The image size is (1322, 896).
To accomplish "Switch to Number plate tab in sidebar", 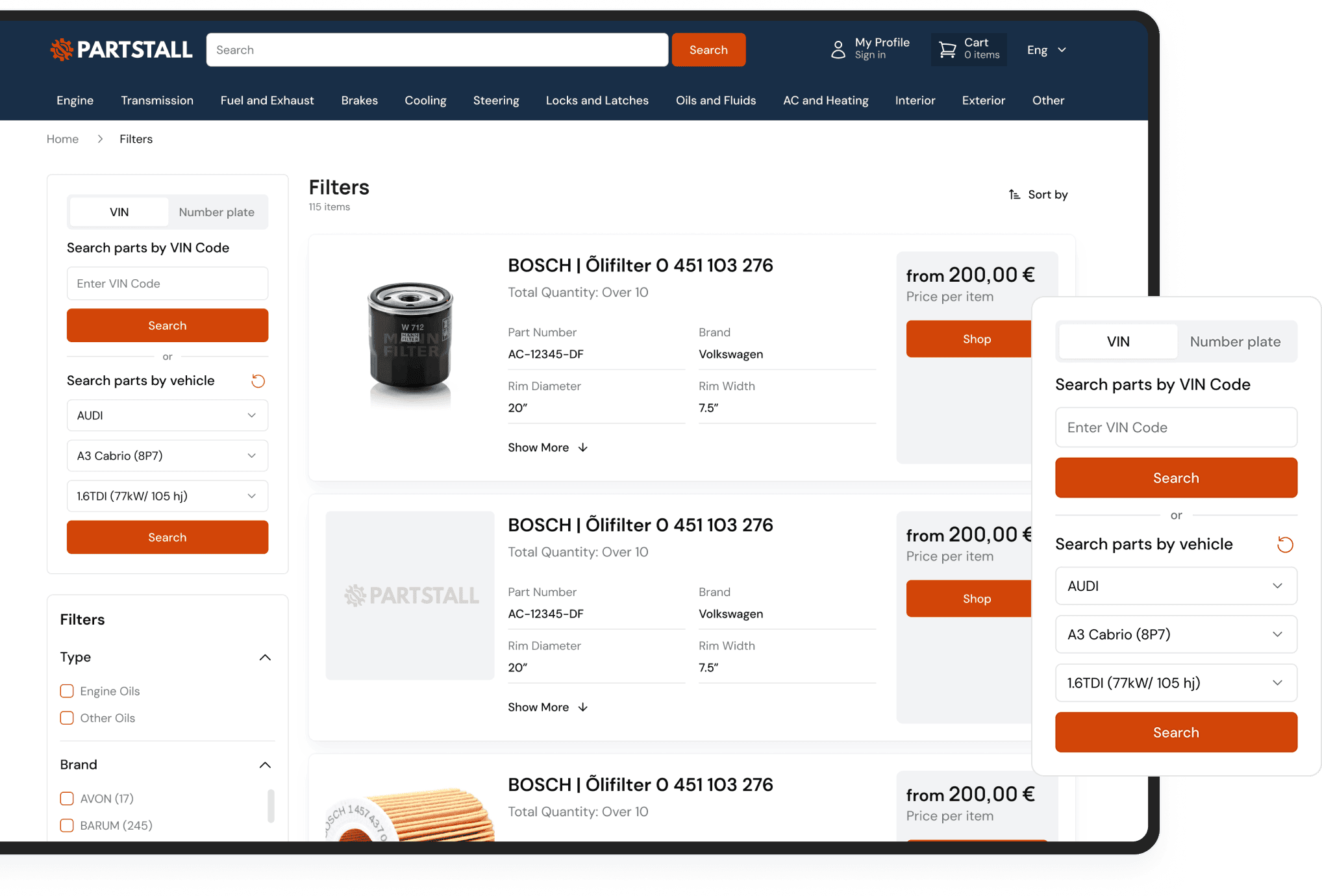I will [x=217, y=212].
